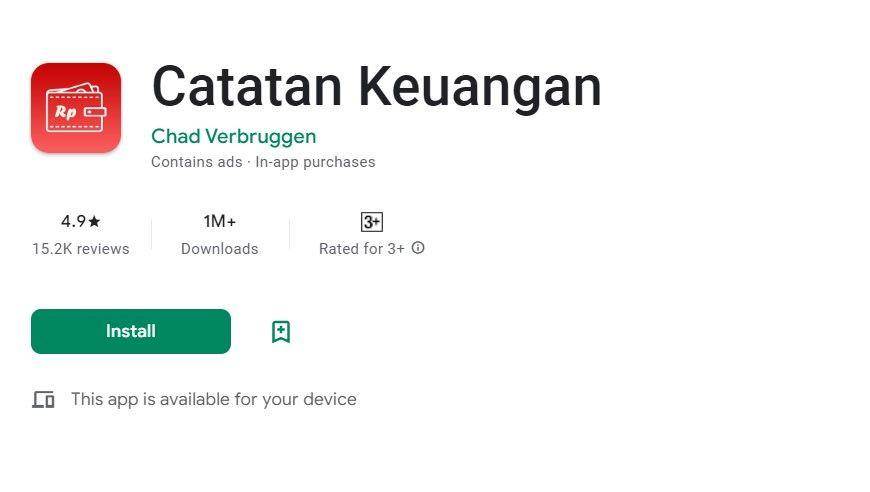Viewport: 870px width, 492px height.
Task: Click the wallet clasp on the app icon
Action: pos(95,113)
